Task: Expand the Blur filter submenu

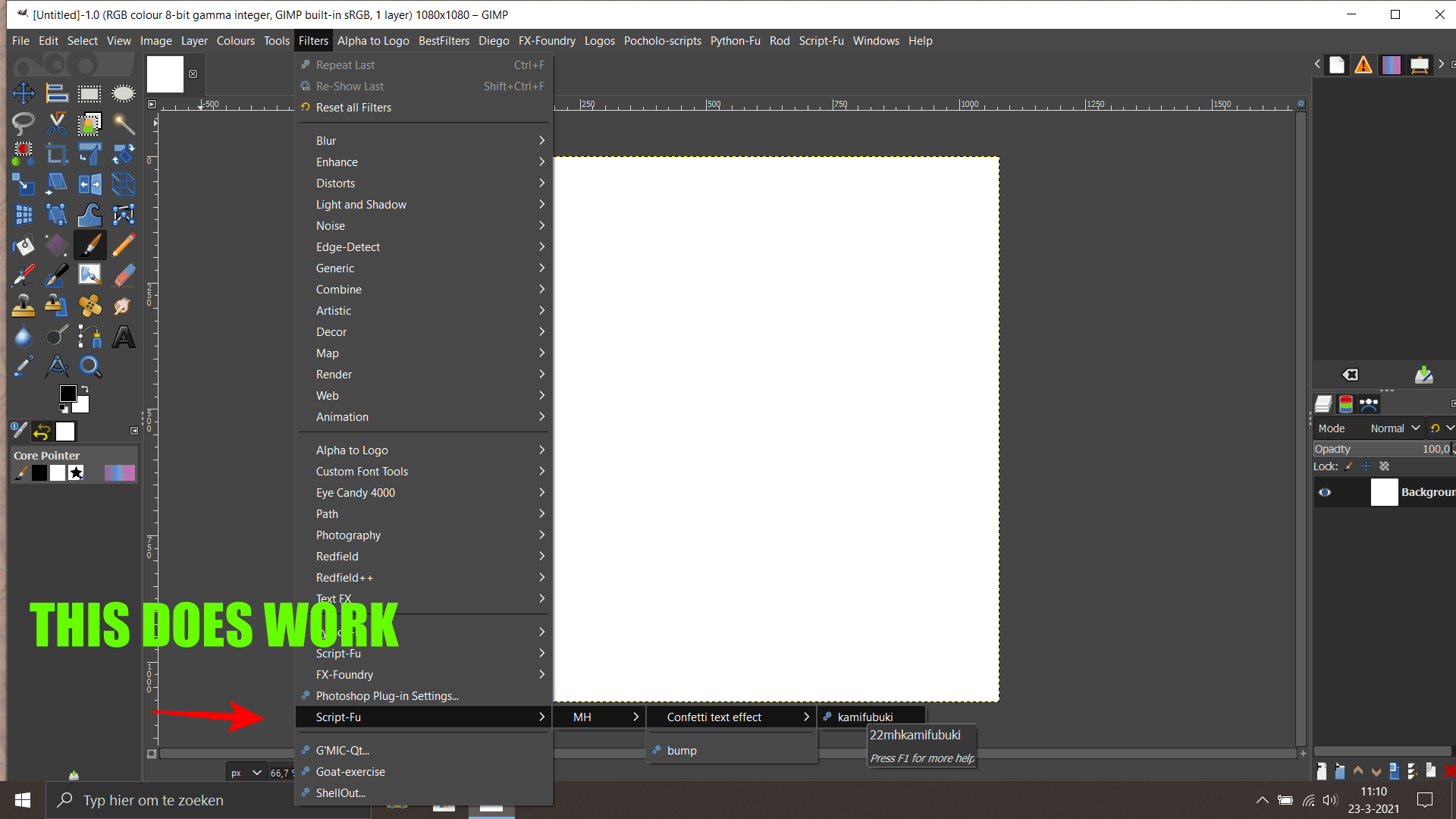Action: coord(423,141)
